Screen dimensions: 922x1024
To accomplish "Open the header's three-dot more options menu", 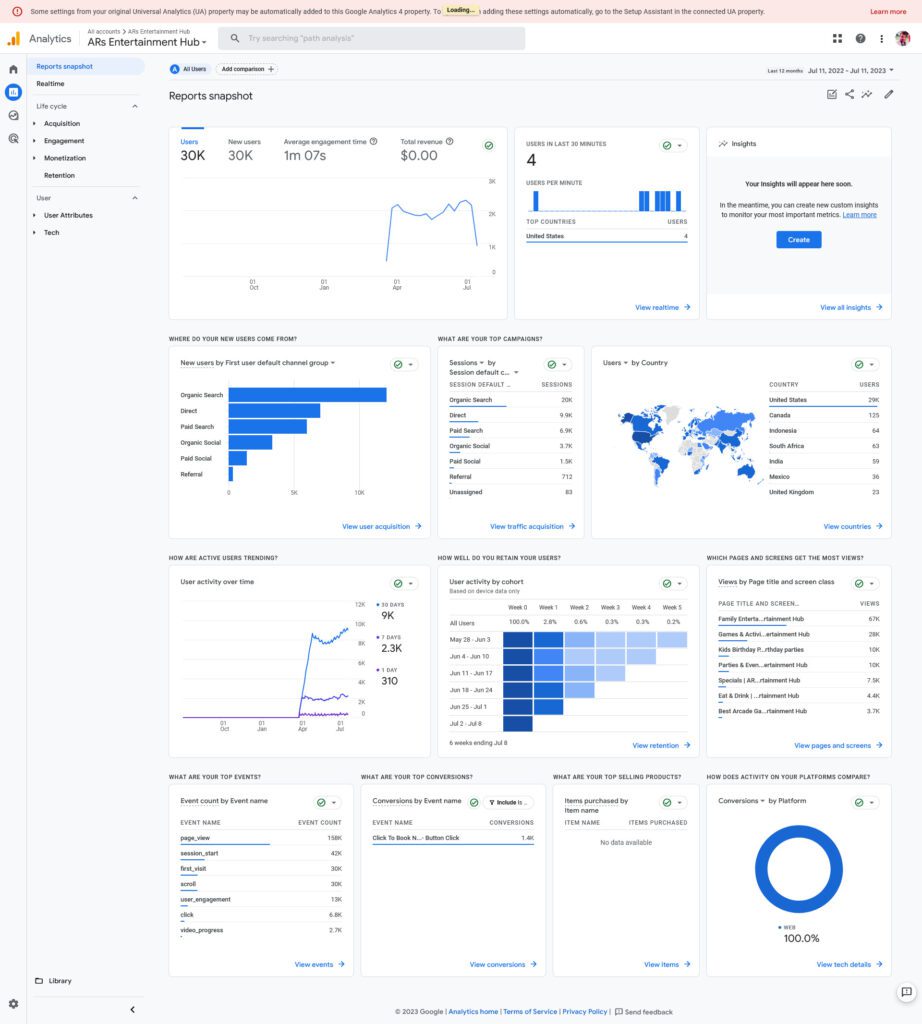I will point(882,39).
